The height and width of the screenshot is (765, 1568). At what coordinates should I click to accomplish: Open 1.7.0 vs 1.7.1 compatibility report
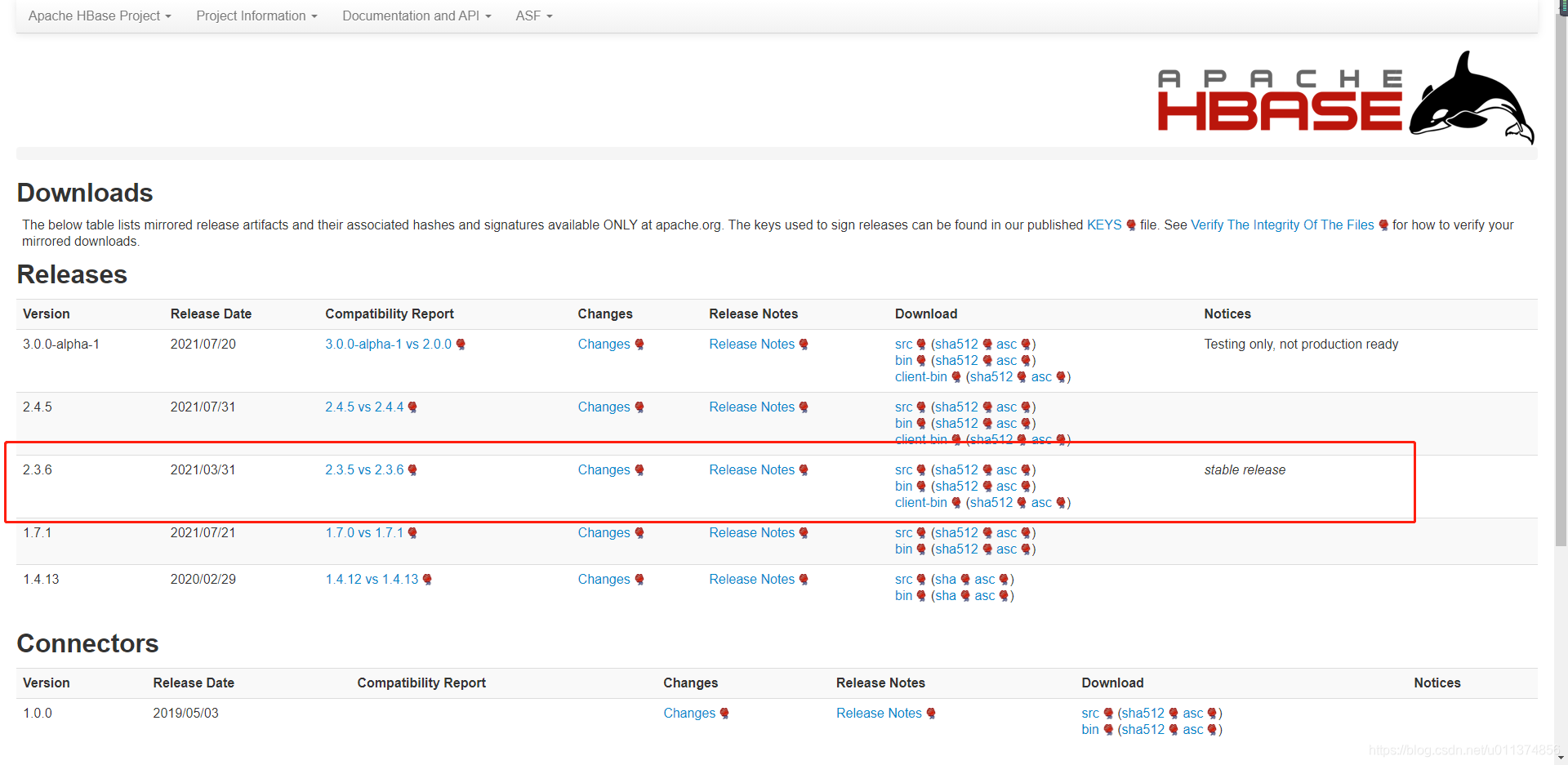364,532
